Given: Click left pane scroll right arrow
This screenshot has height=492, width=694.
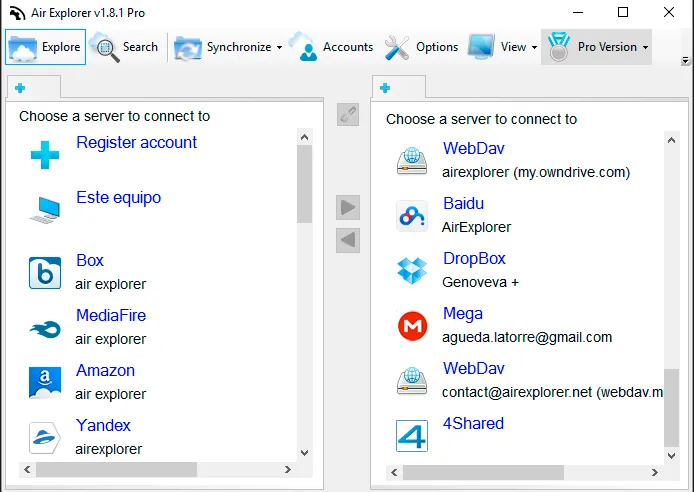Looking at the screenshot, I should pos(288,469).
